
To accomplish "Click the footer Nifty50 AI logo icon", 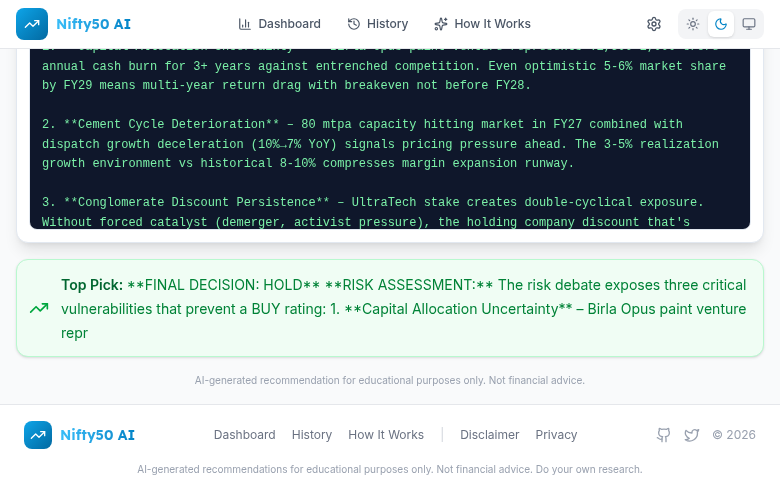I will tap(38, 435).
